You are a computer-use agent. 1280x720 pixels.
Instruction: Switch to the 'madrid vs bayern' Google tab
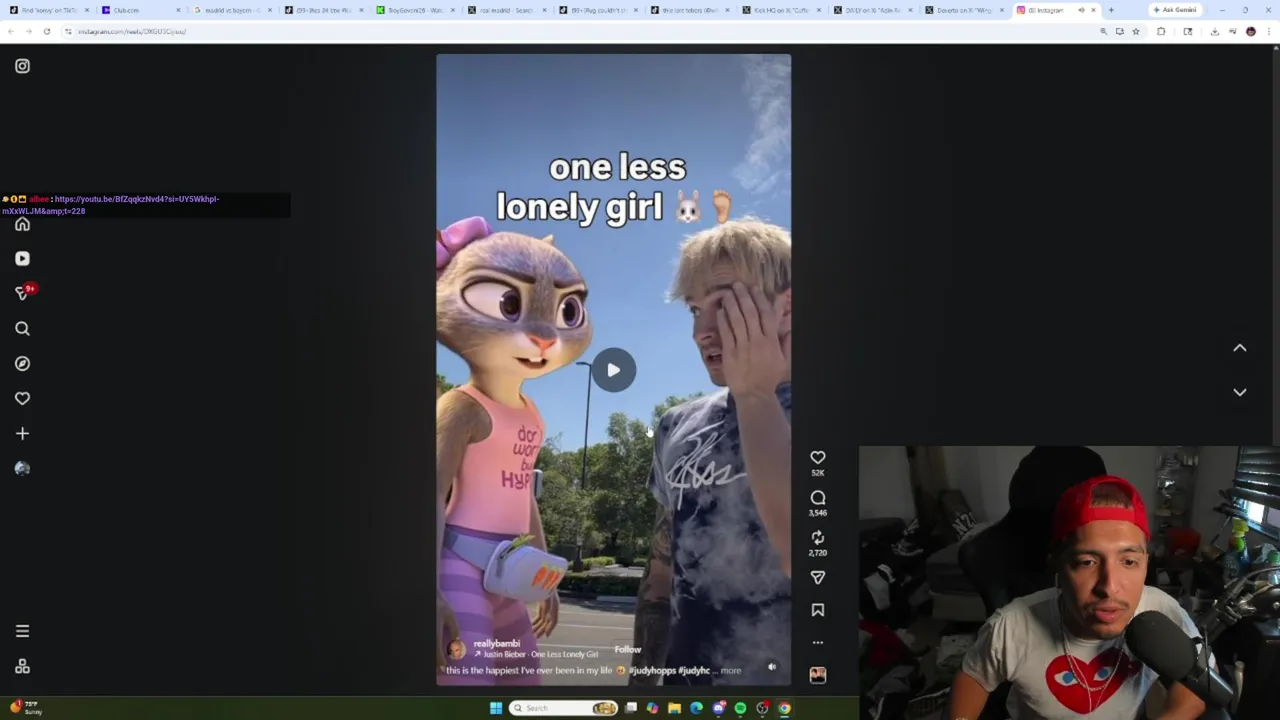[x=232, y=10]
